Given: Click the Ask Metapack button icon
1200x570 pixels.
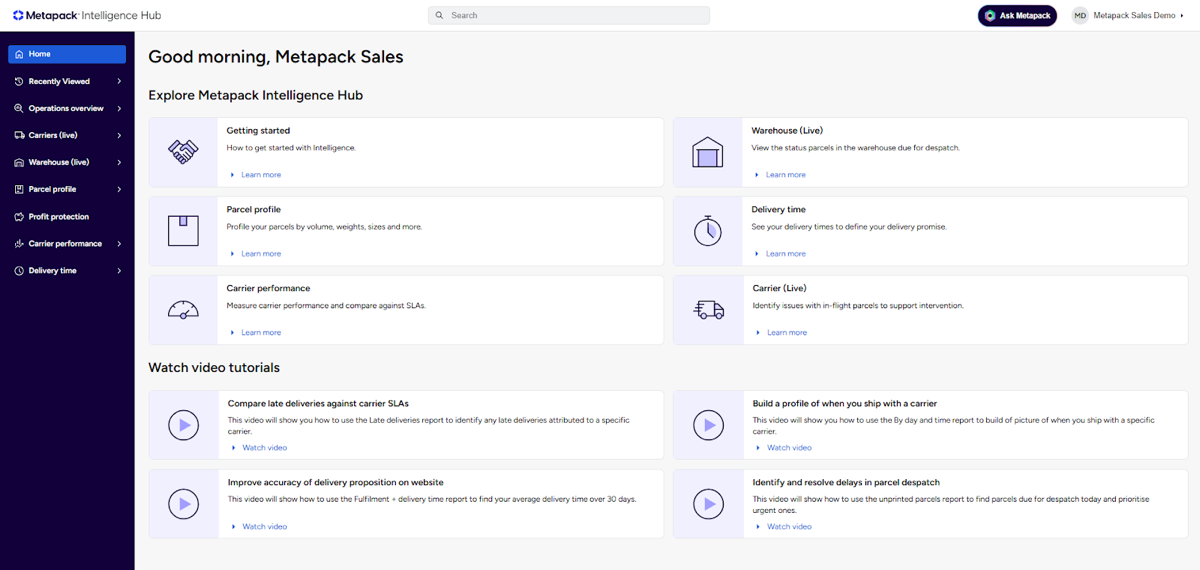Looking at the screenshot, I should pyautogui.click(x=990, y=15).
